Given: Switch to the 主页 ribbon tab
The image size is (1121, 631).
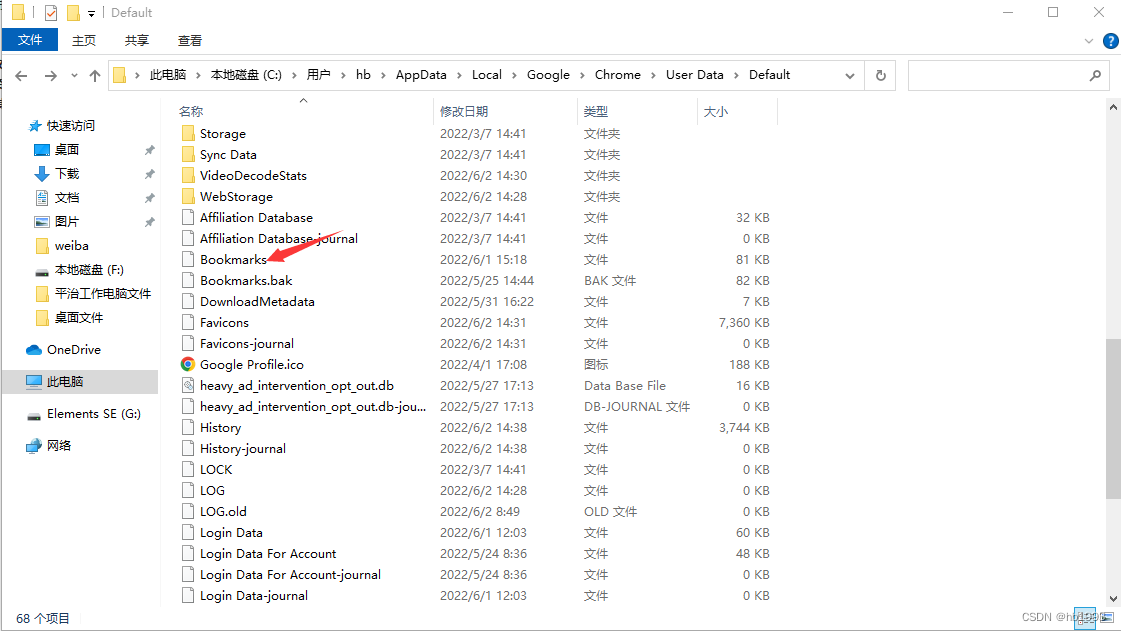Looking at the screenshot, I should [84, 41].
